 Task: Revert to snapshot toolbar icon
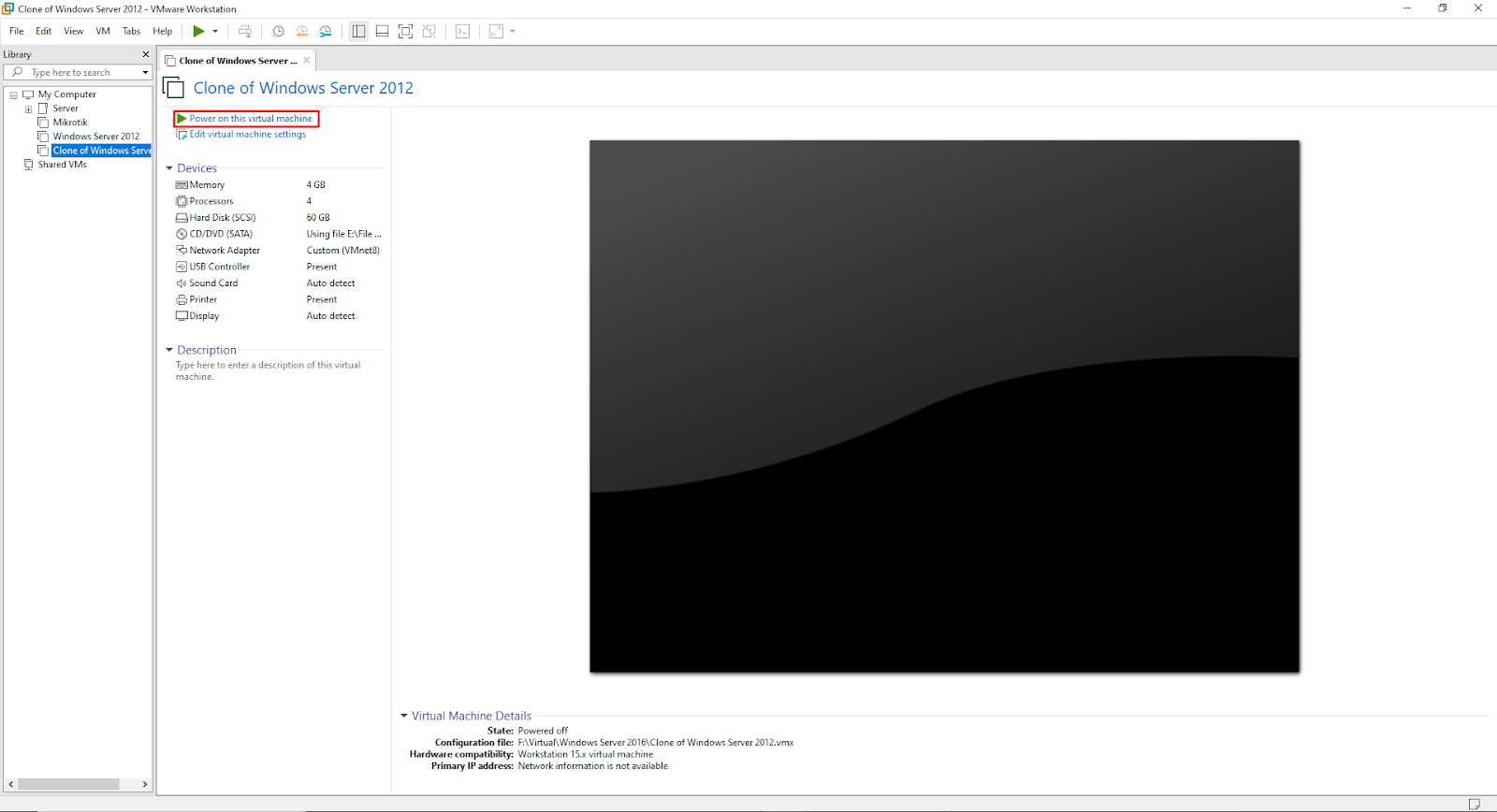(301, 31)
